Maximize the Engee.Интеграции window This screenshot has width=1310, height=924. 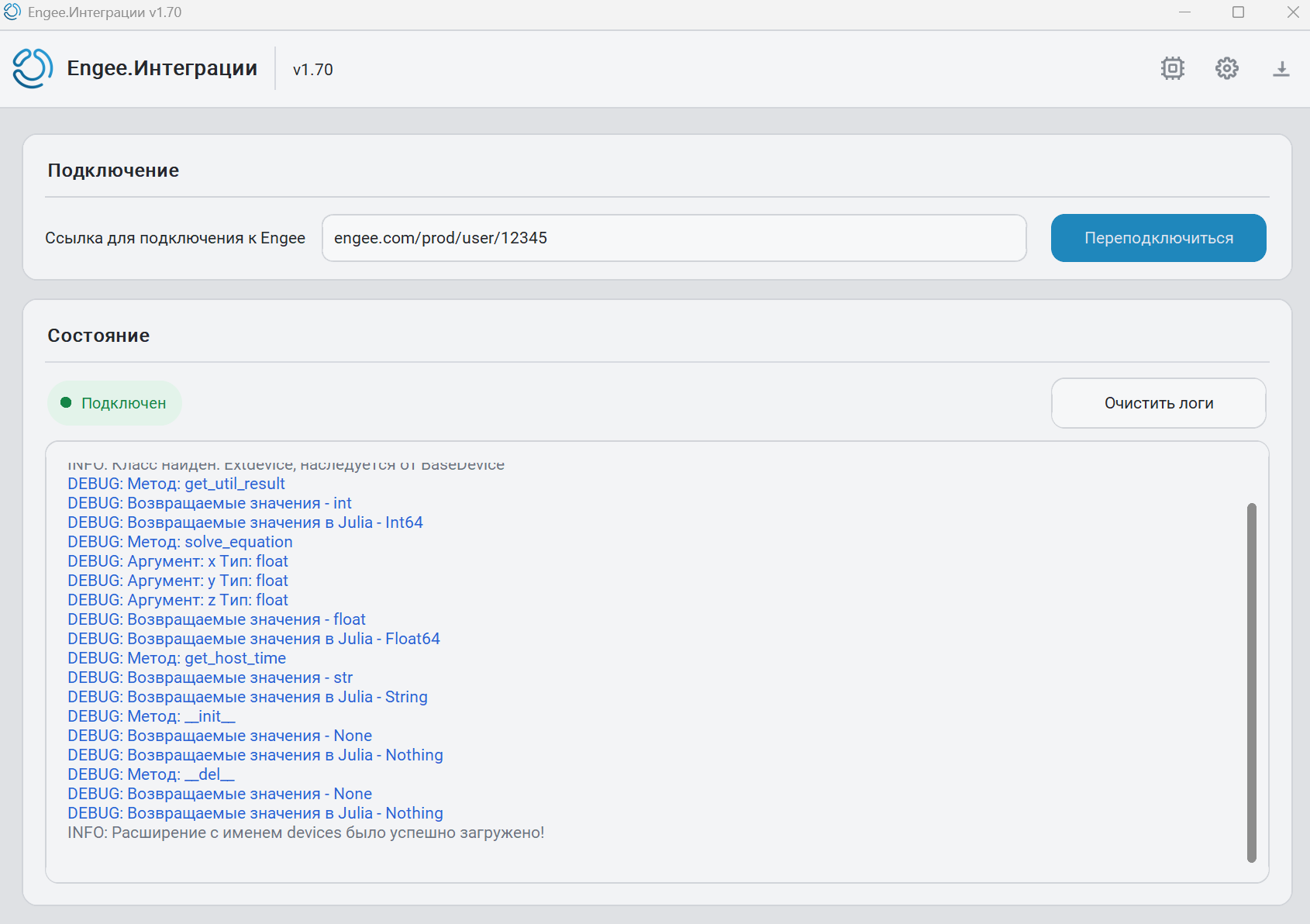1238,12
